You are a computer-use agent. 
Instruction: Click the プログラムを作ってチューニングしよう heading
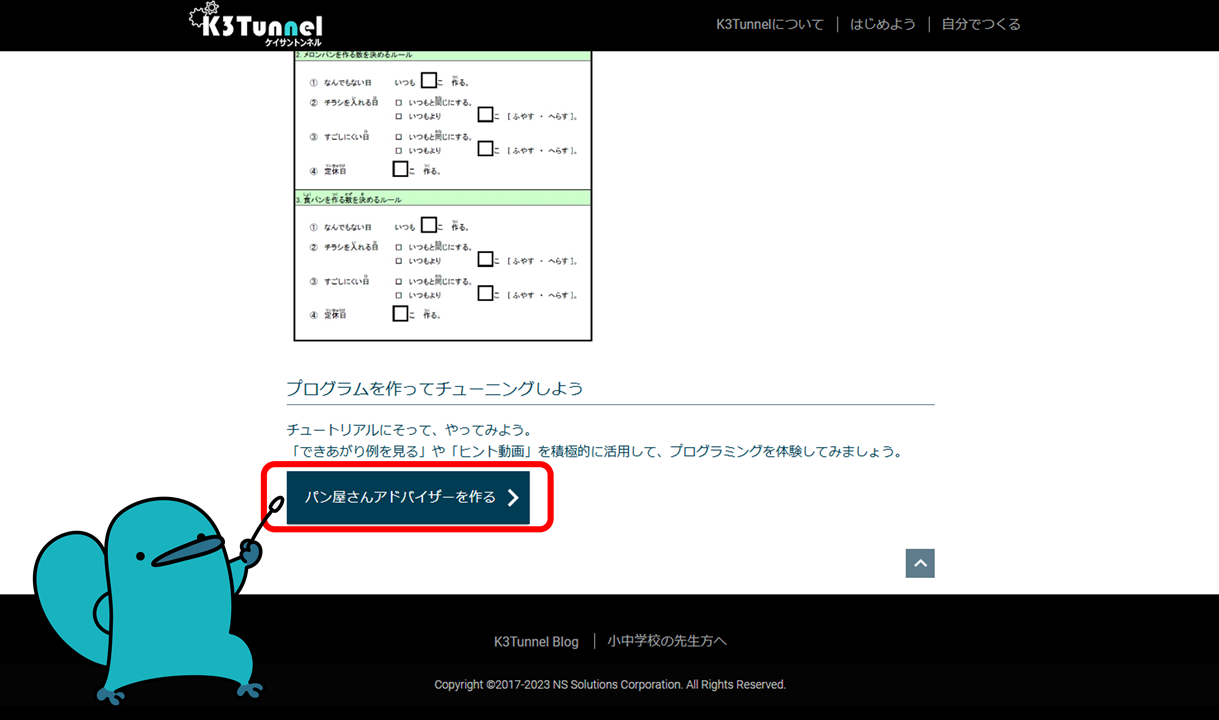click(x=435, y=388)
